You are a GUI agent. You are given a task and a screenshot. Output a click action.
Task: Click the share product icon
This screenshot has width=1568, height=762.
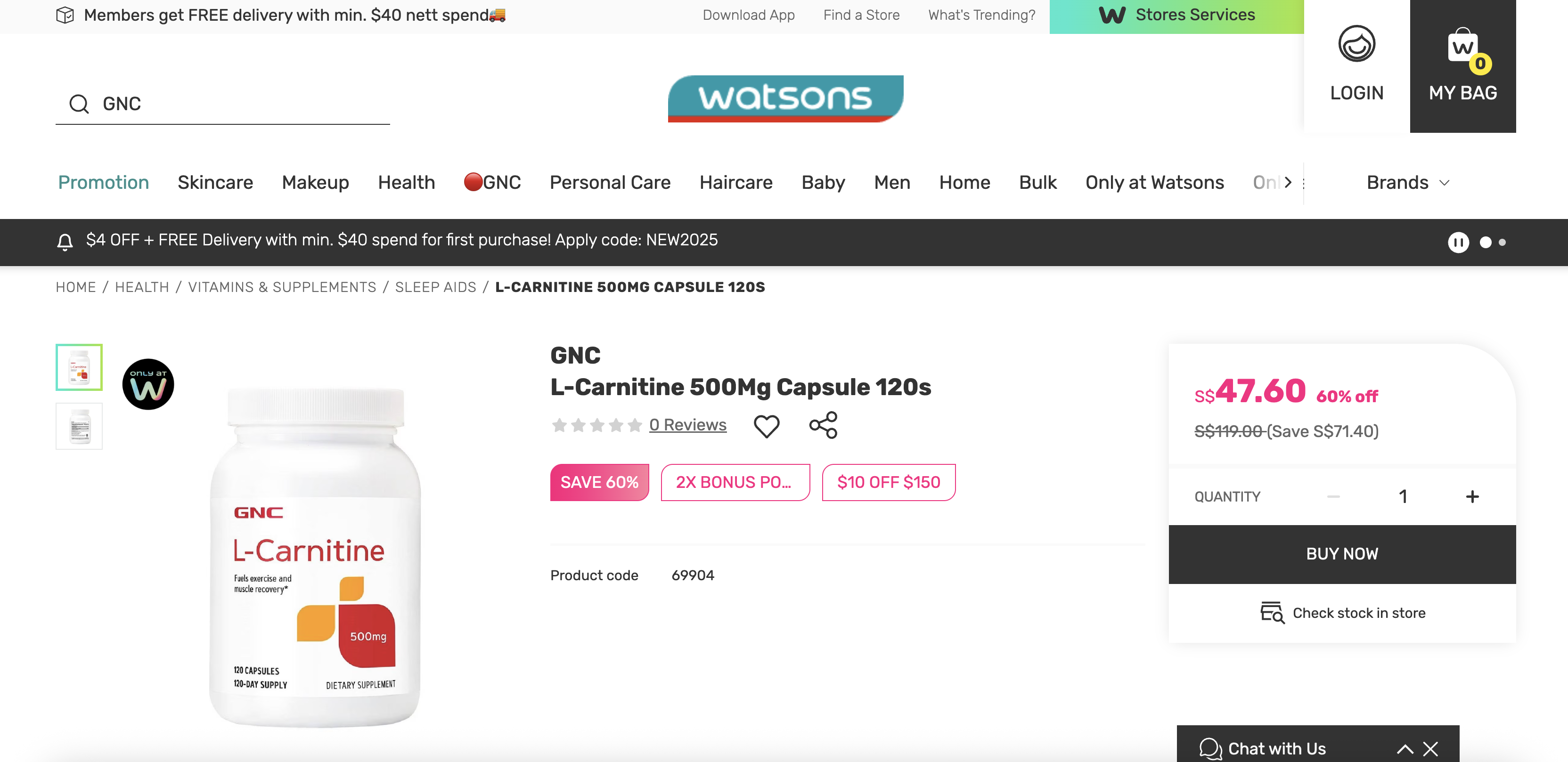823,425
